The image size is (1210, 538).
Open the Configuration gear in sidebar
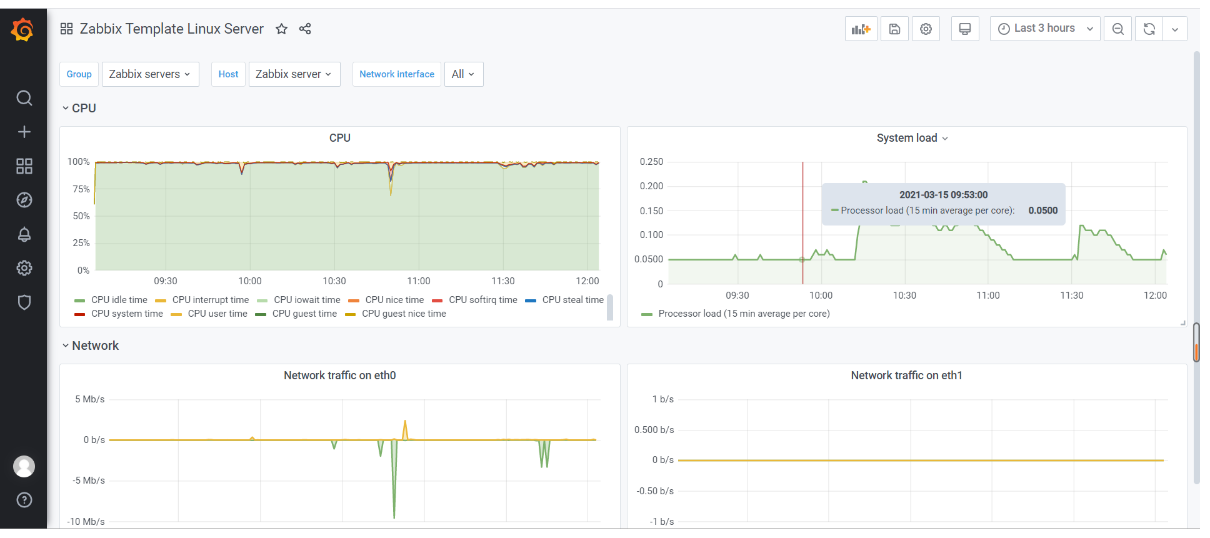pyautogui.click(x=24, y=268)
